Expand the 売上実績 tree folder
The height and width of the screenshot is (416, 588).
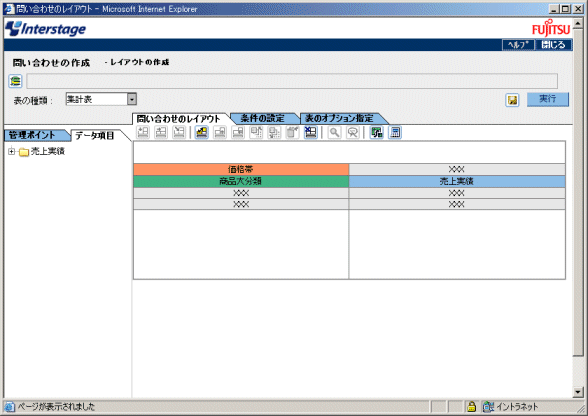point(12,152)
